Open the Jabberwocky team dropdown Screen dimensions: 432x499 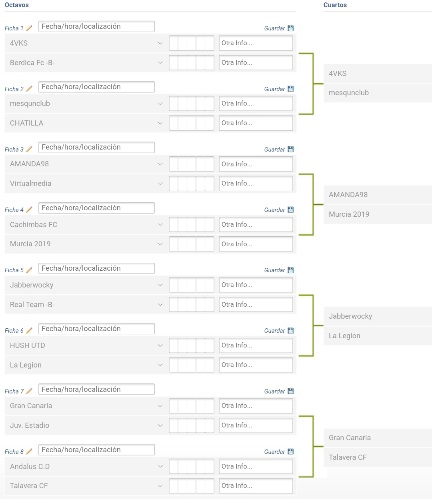[x=85, y=285]
